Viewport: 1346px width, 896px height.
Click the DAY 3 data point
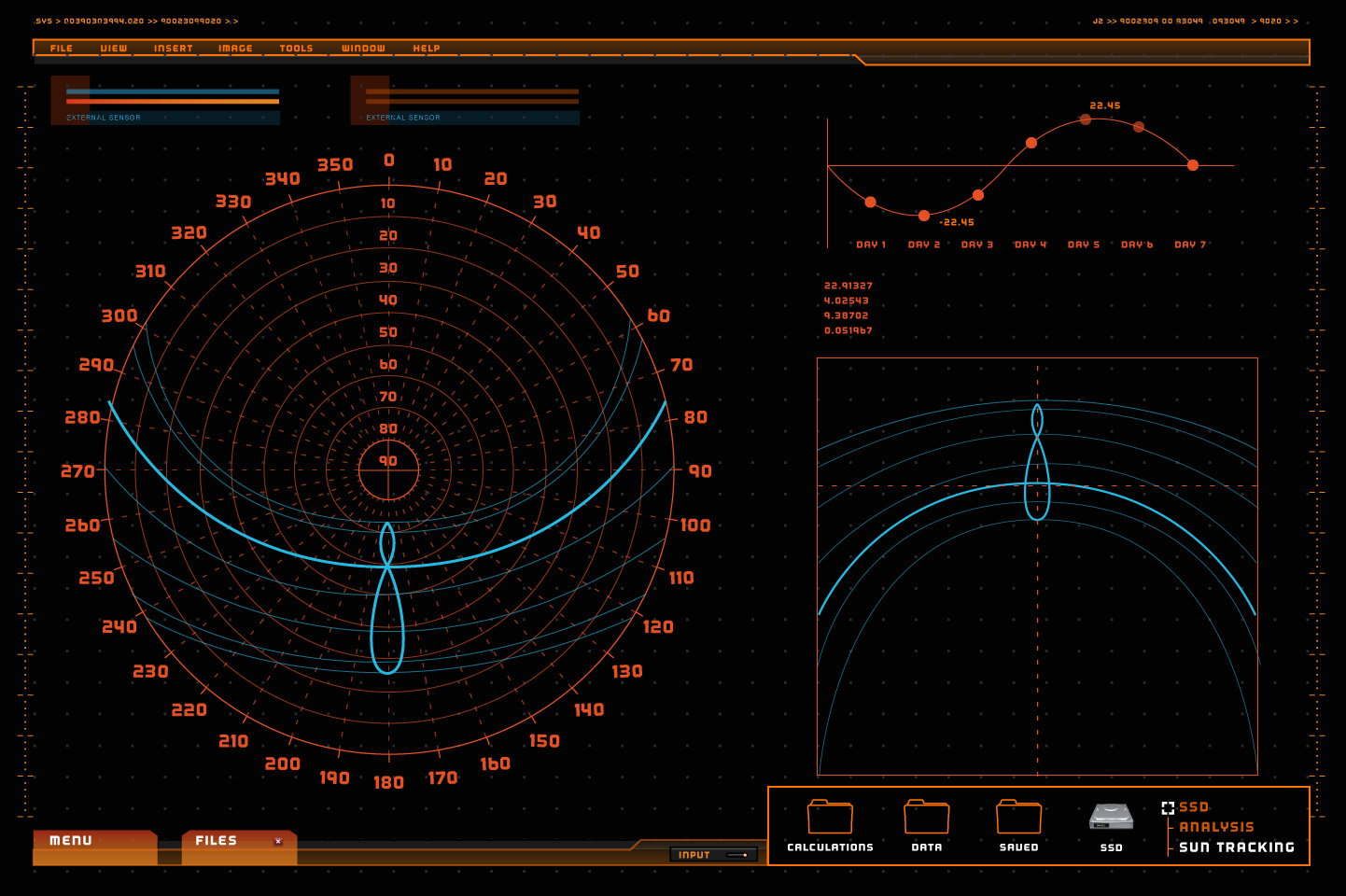tap(978, 195)
